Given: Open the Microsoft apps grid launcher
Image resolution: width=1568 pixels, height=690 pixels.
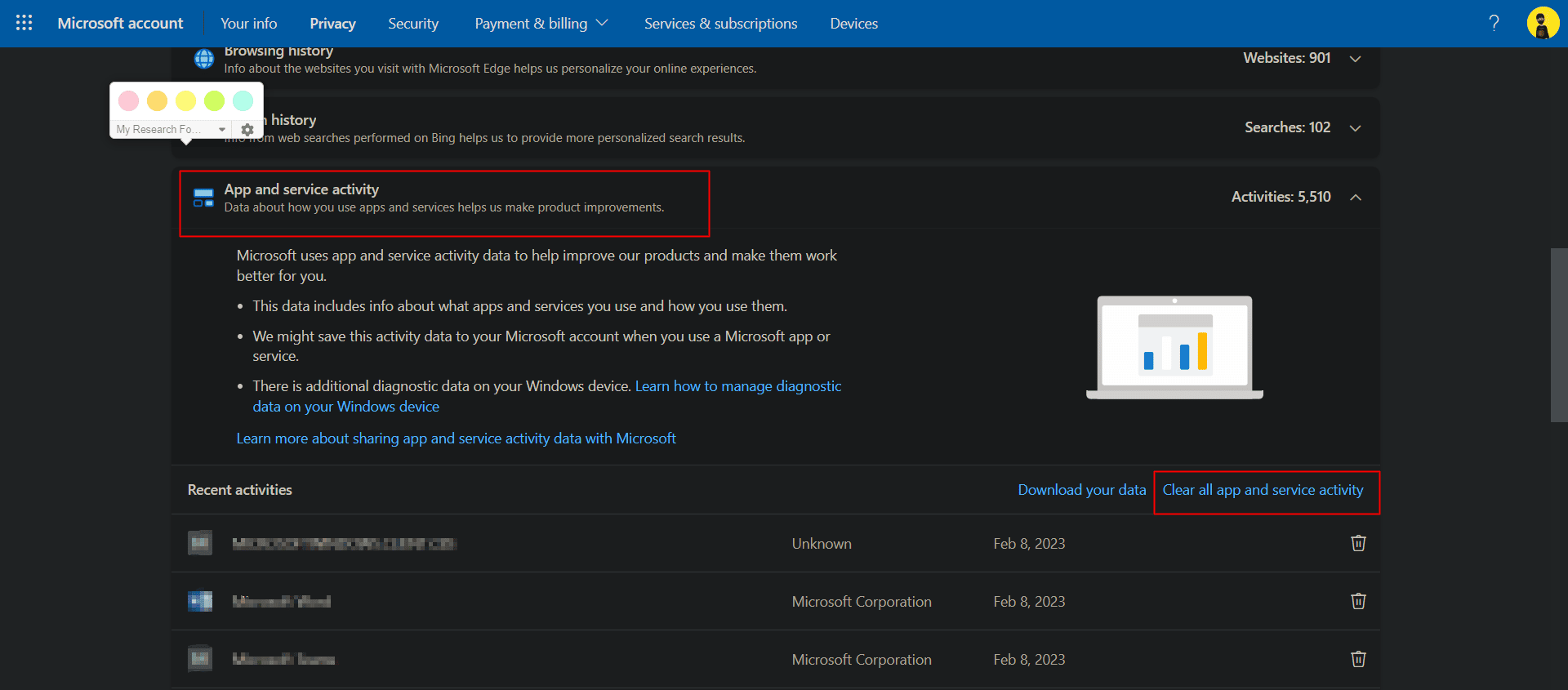Looking at the screenshot, I should 24,23.
